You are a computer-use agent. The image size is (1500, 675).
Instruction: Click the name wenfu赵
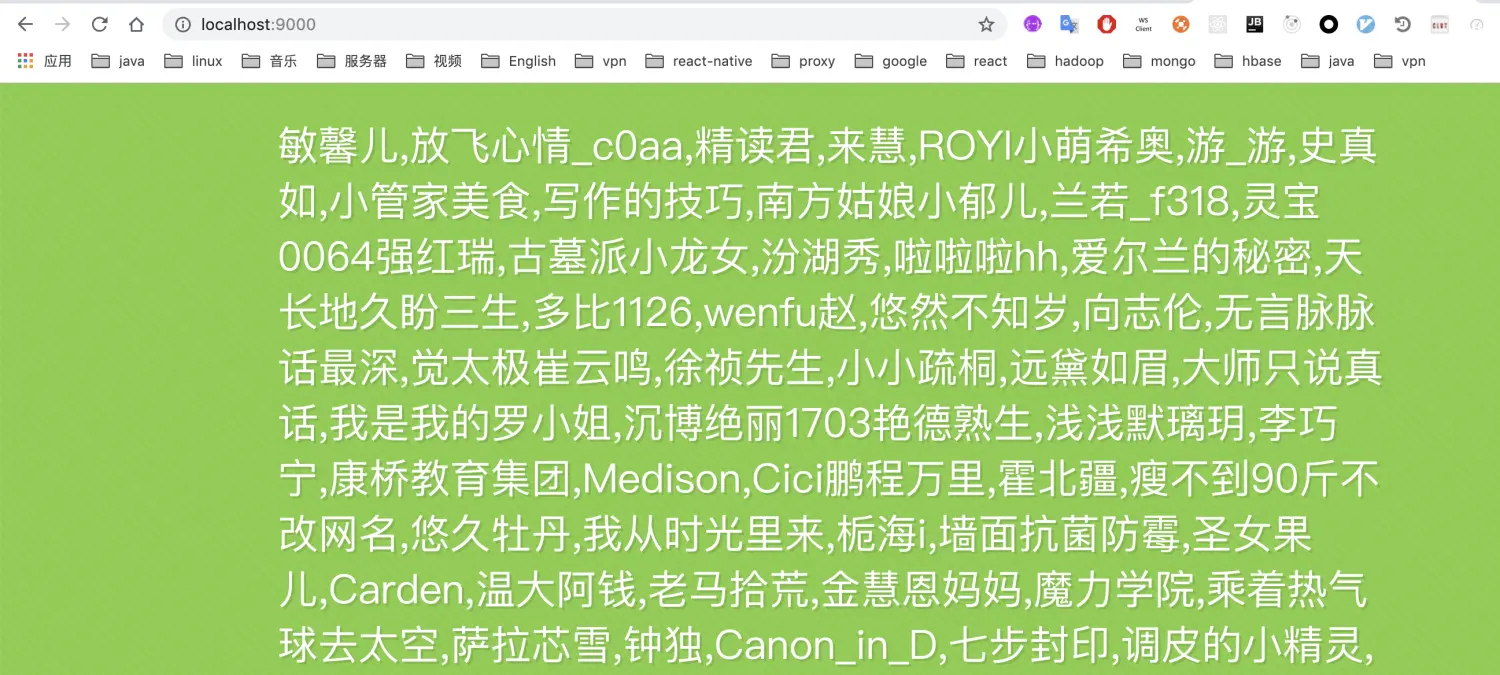click(782, 313)
